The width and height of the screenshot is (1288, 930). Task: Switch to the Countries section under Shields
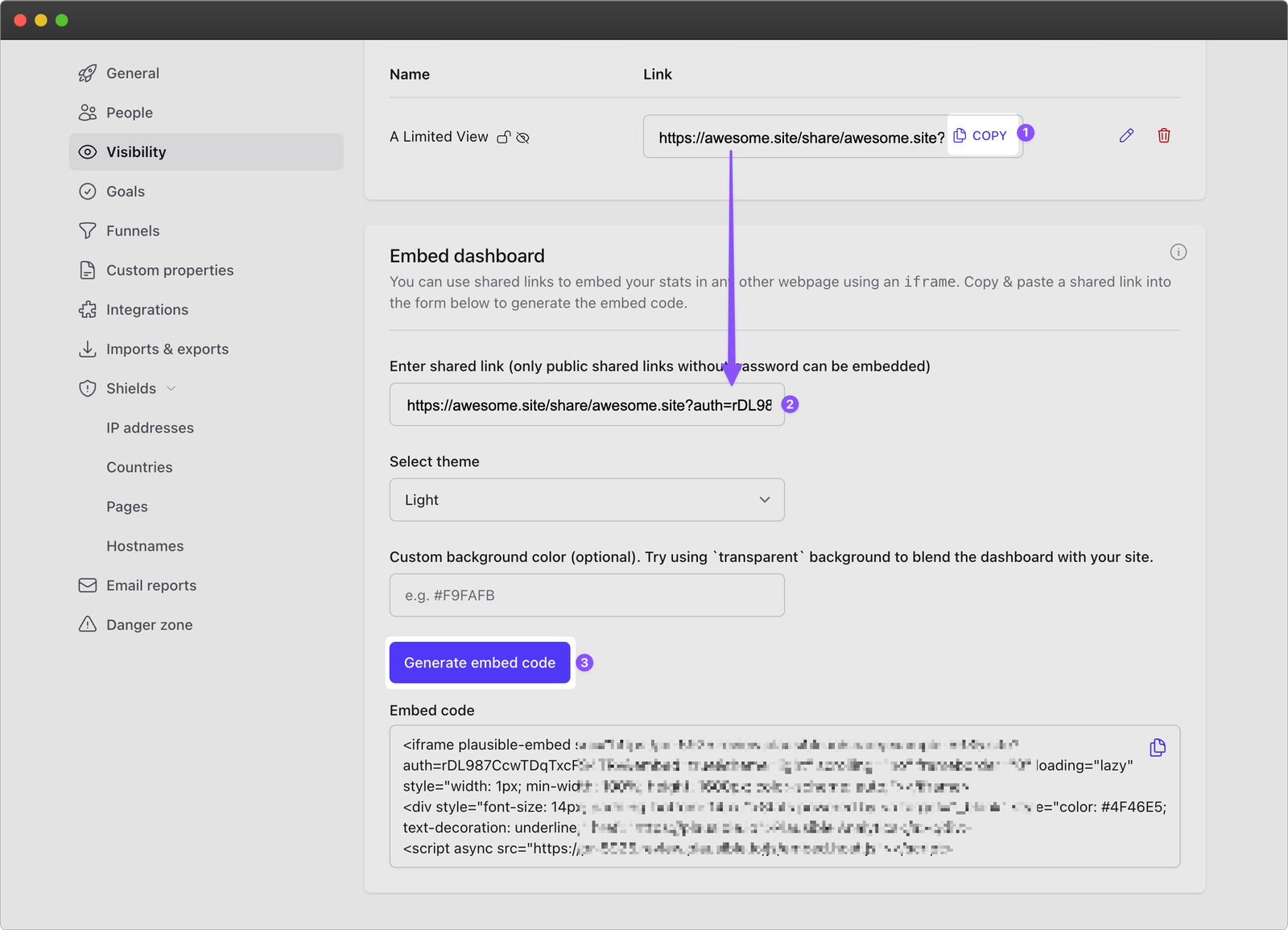pyautogui.click(x=138, y=467)
